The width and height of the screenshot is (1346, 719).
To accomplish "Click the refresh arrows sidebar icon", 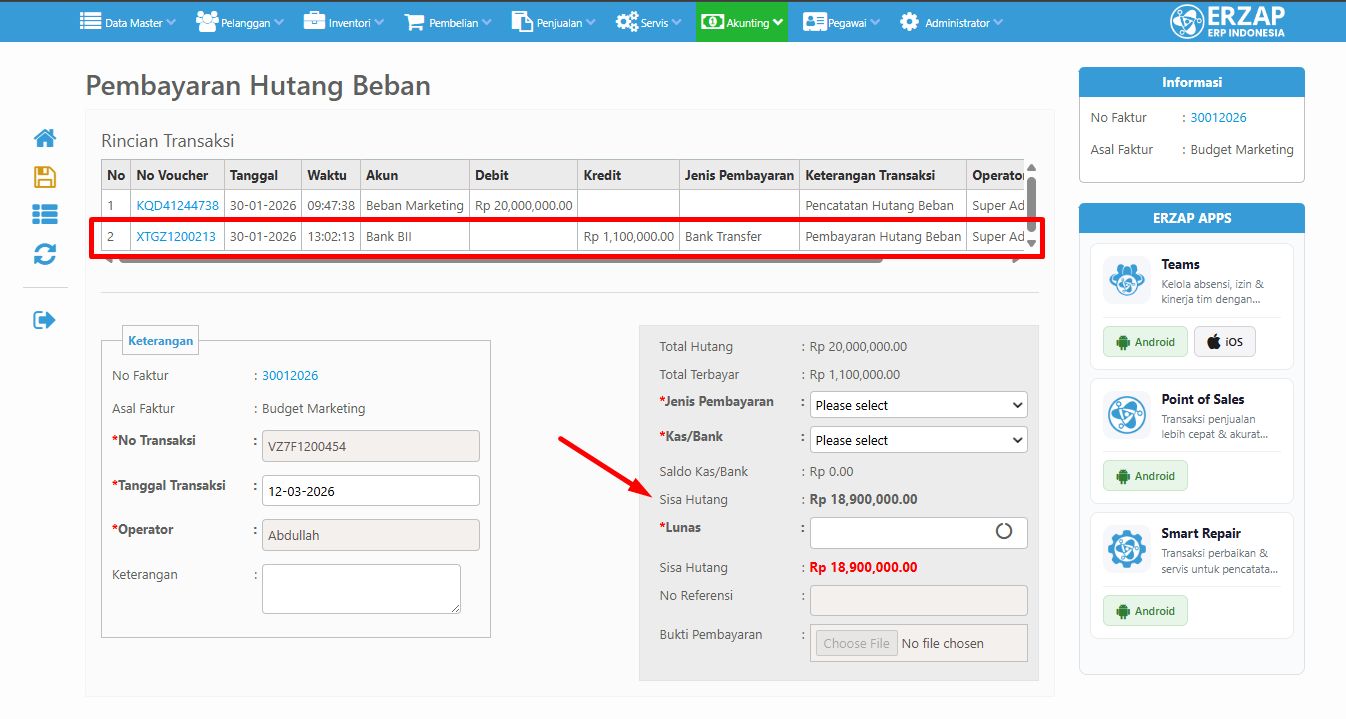I will pyautogui.click(x=45, y=255).
